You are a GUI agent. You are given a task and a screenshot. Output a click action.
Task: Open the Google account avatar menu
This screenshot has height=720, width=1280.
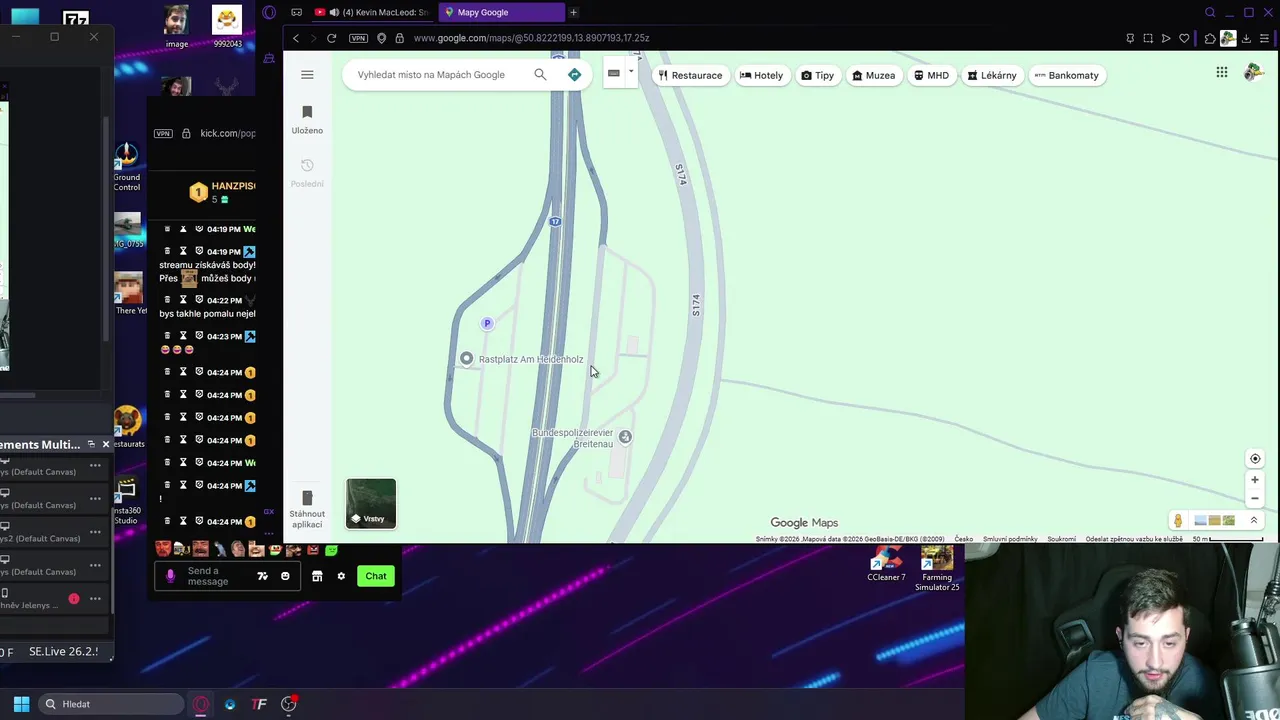coord(1253,72)
